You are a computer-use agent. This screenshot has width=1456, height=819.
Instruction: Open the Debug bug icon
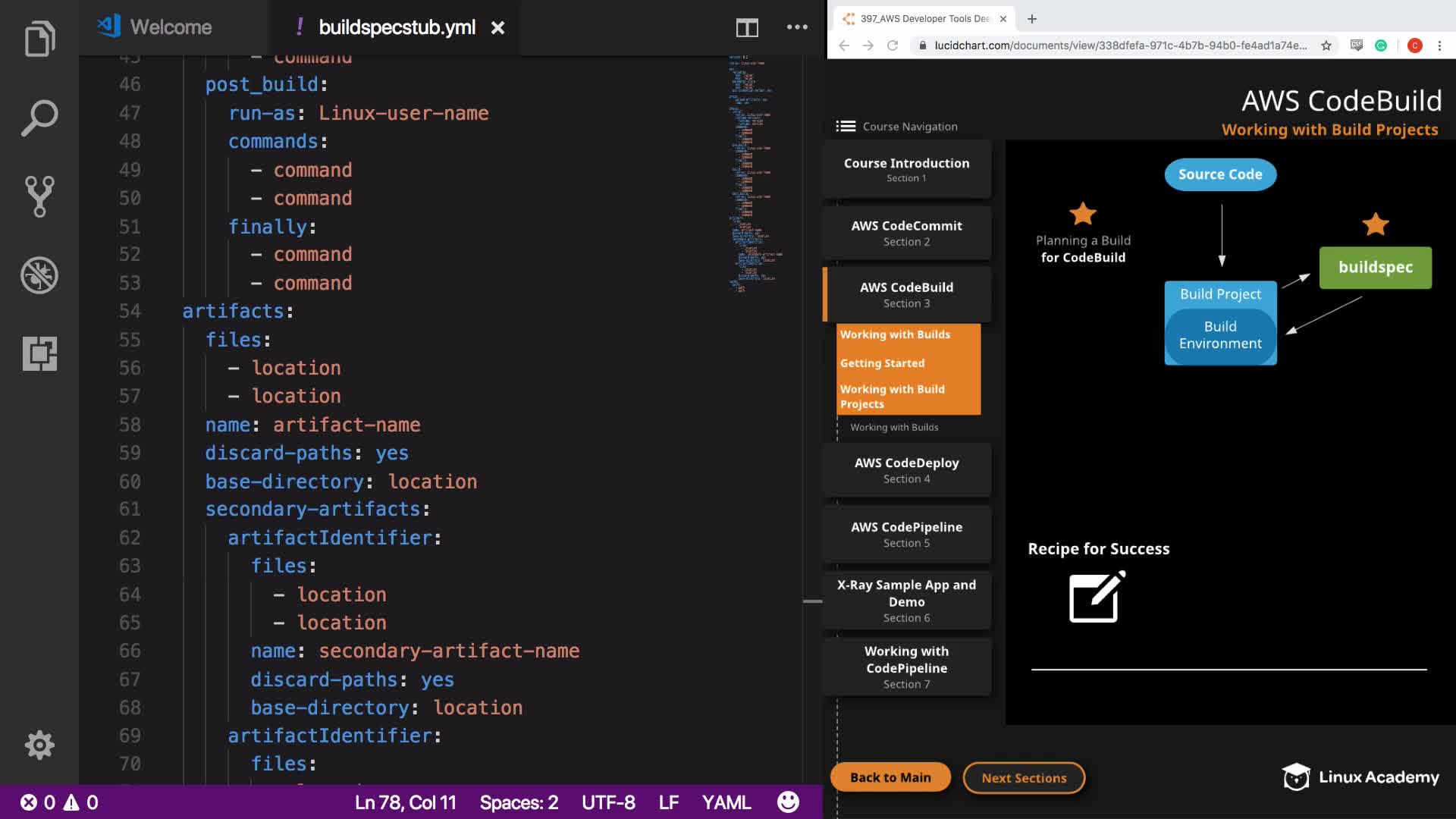click(39, 275)
